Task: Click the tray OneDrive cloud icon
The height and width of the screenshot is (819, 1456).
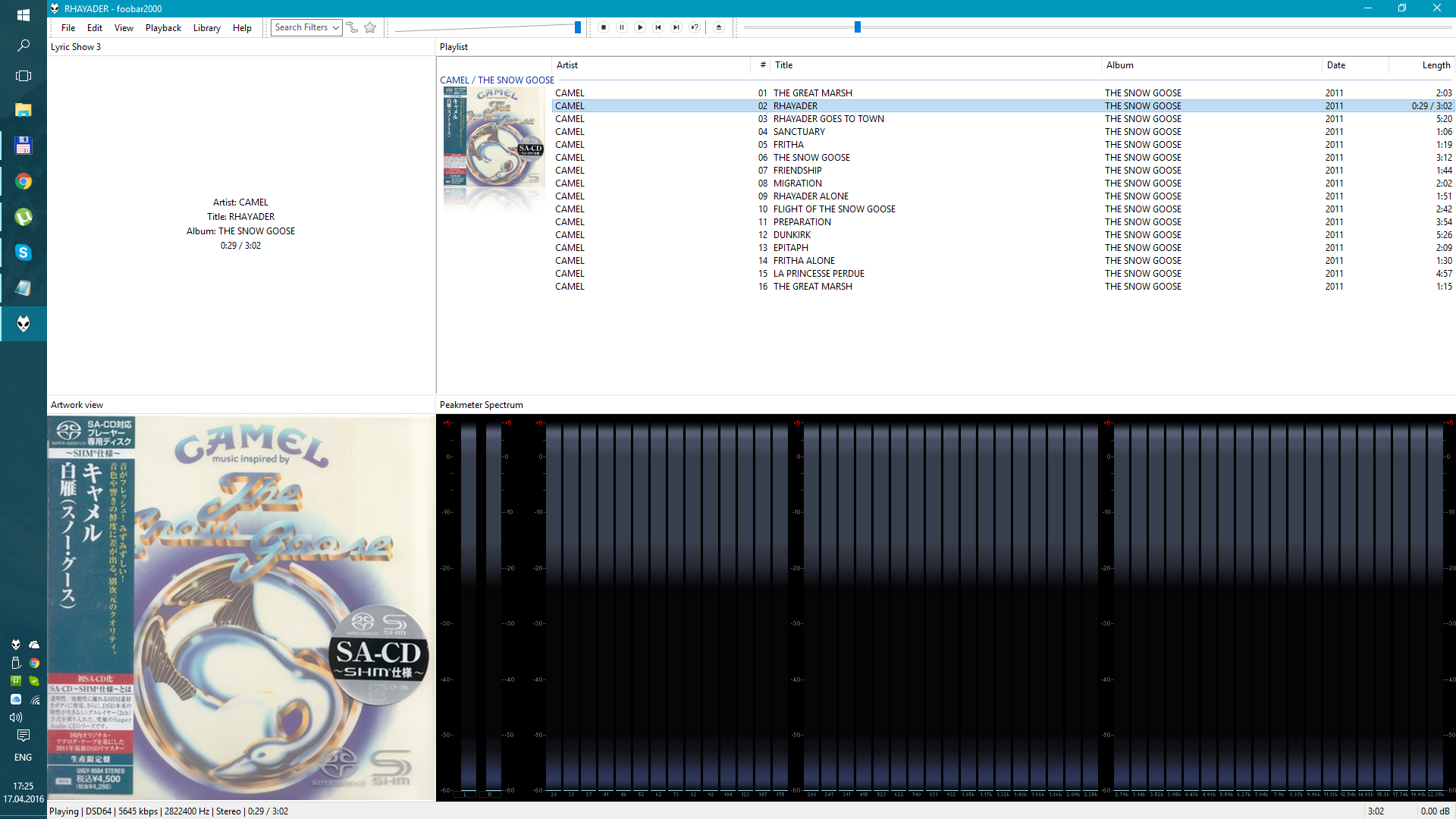Action: coord(34,645)
